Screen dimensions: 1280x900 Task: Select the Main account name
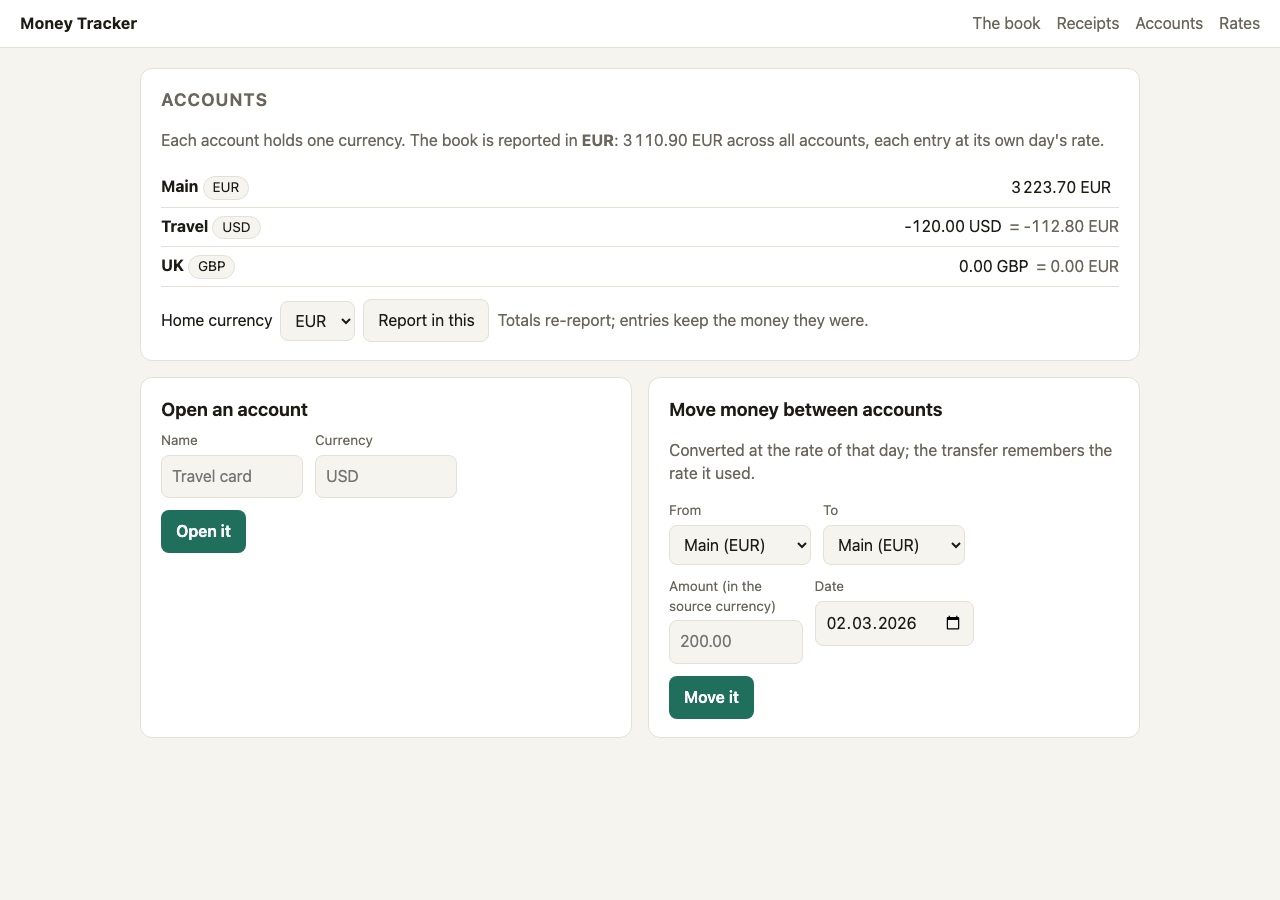click(x=180, y=187)
